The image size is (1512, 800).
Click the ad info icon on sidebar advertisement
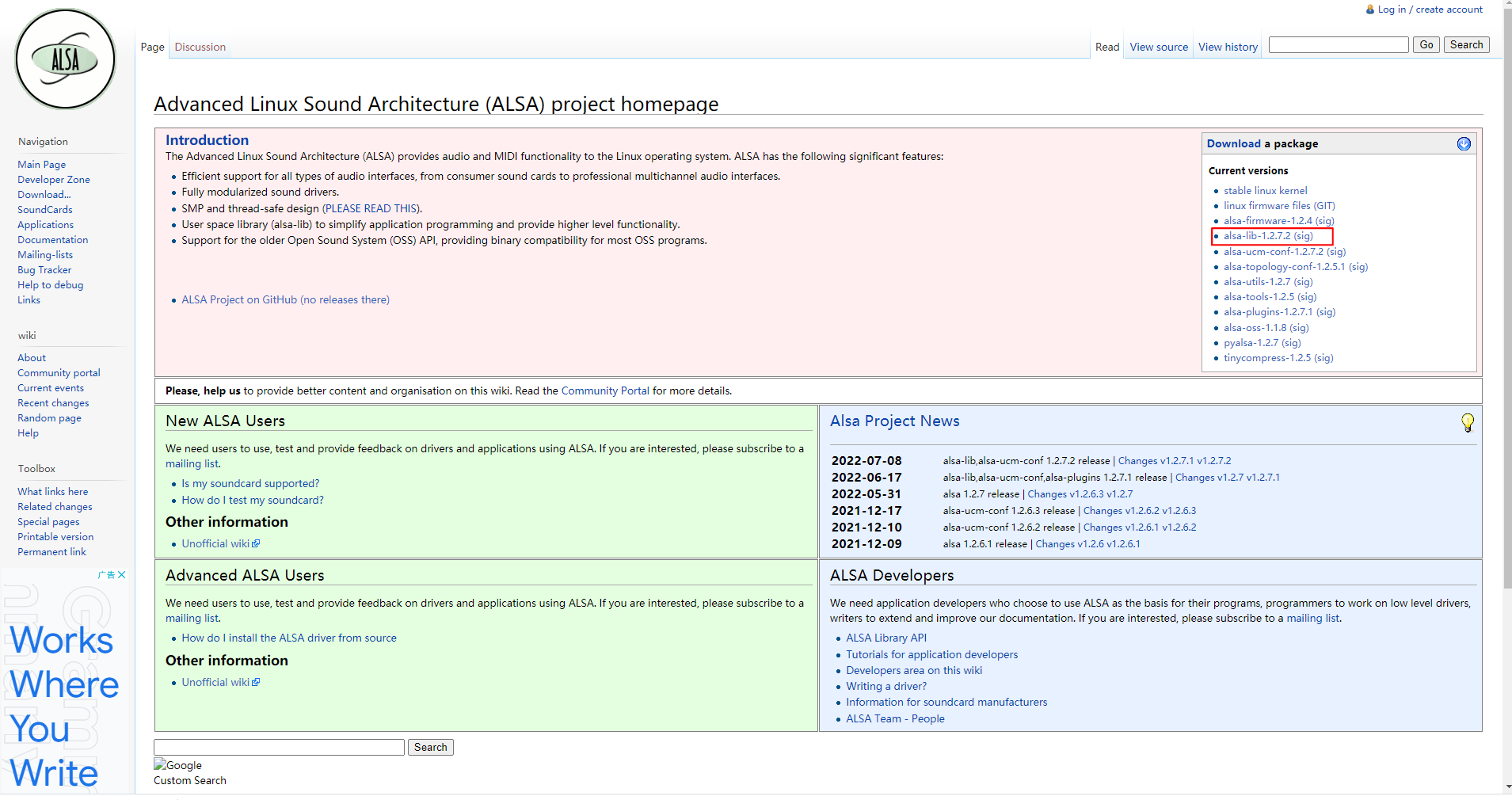(107, 575)
